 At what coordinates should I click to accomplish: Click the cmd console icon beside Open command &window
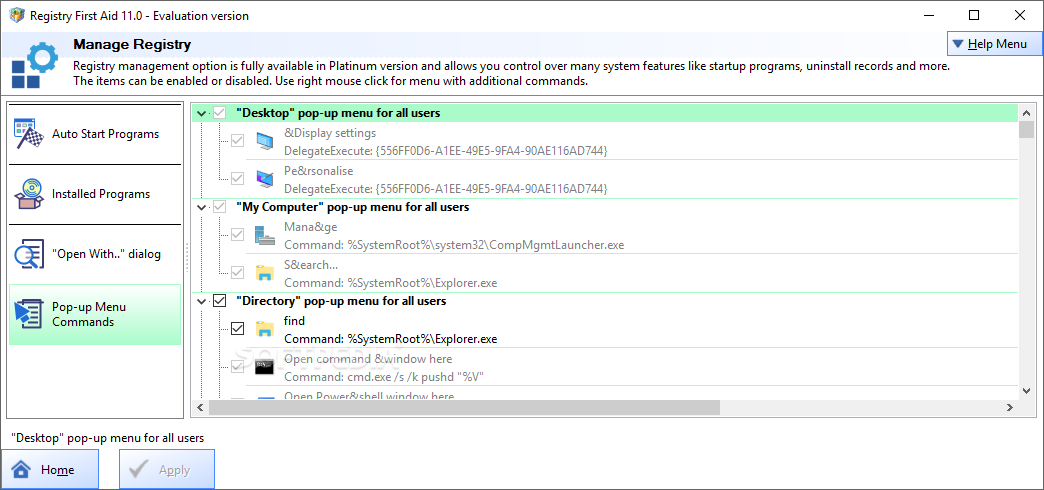tap(264, 367)
